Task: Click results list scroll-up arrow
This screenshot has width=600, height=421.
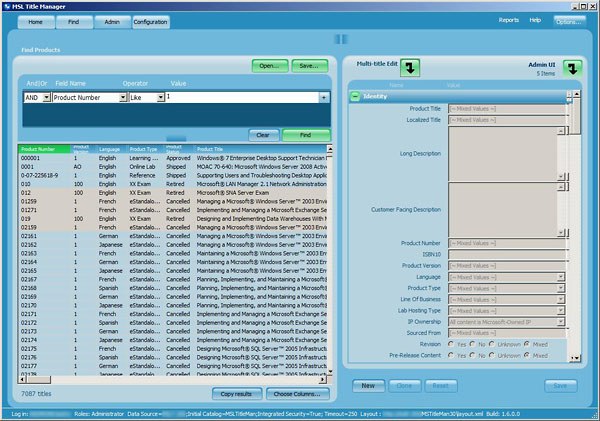Action: (x=329, y=148)
